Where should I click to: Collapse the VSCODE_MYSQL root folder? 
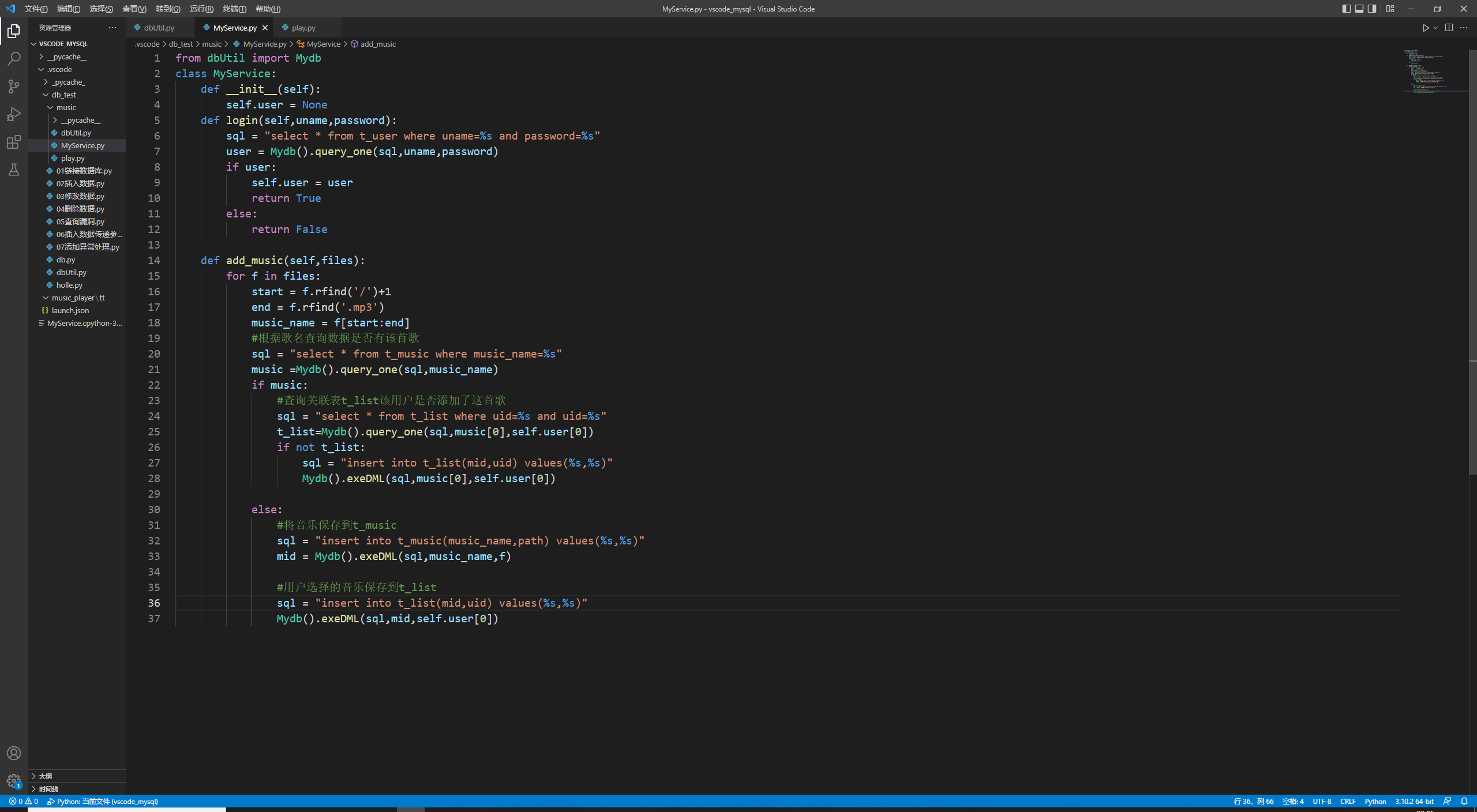[77, 44]
